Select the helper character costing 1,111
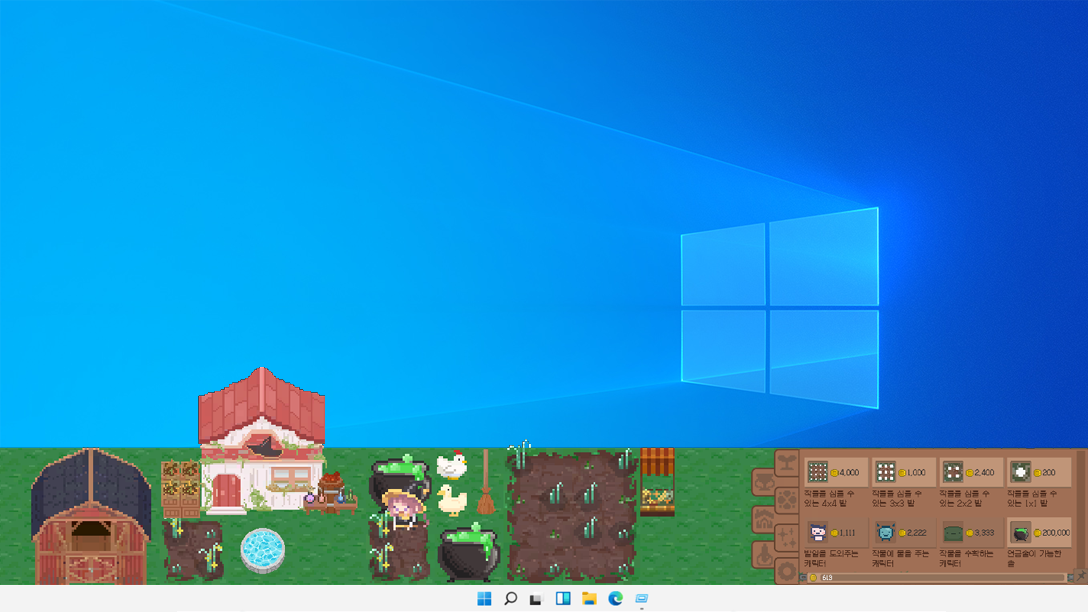This screenshot has height=612, width=1088. pos(835,533)
